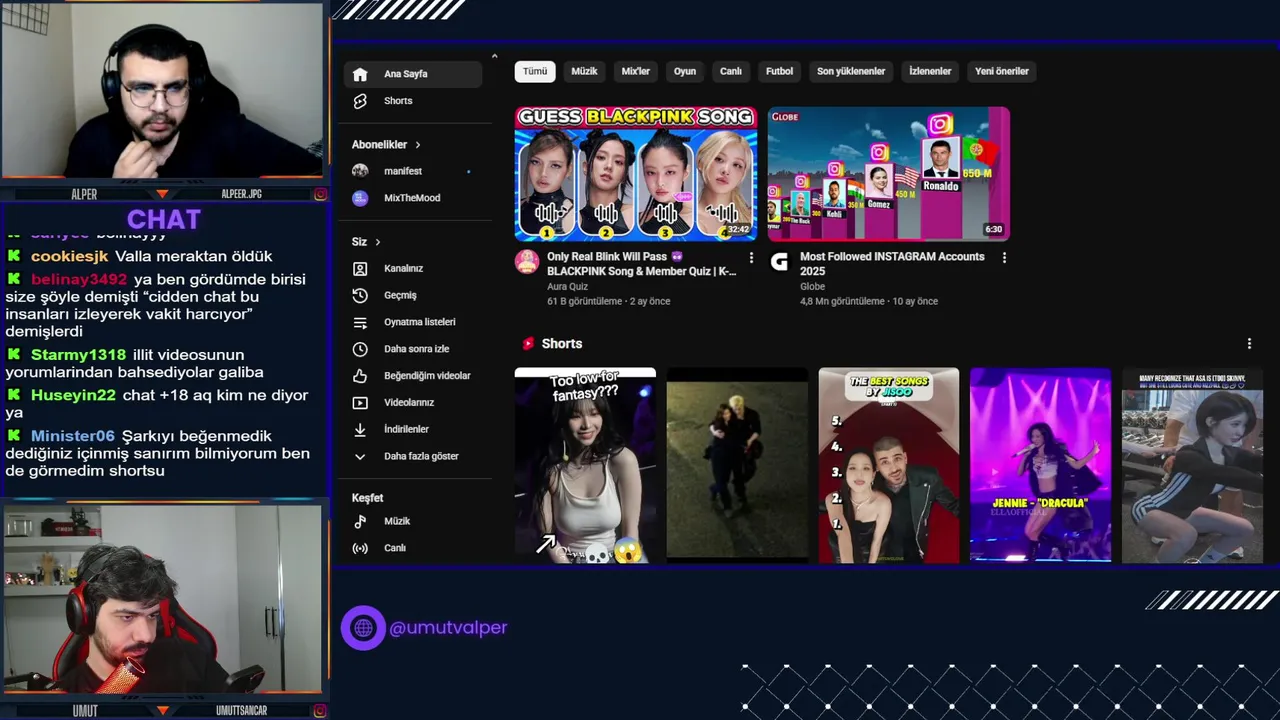Click Instagram icon on UMUT webcam bar
This screenshot has width=1280, height=720.
point(321,711)
